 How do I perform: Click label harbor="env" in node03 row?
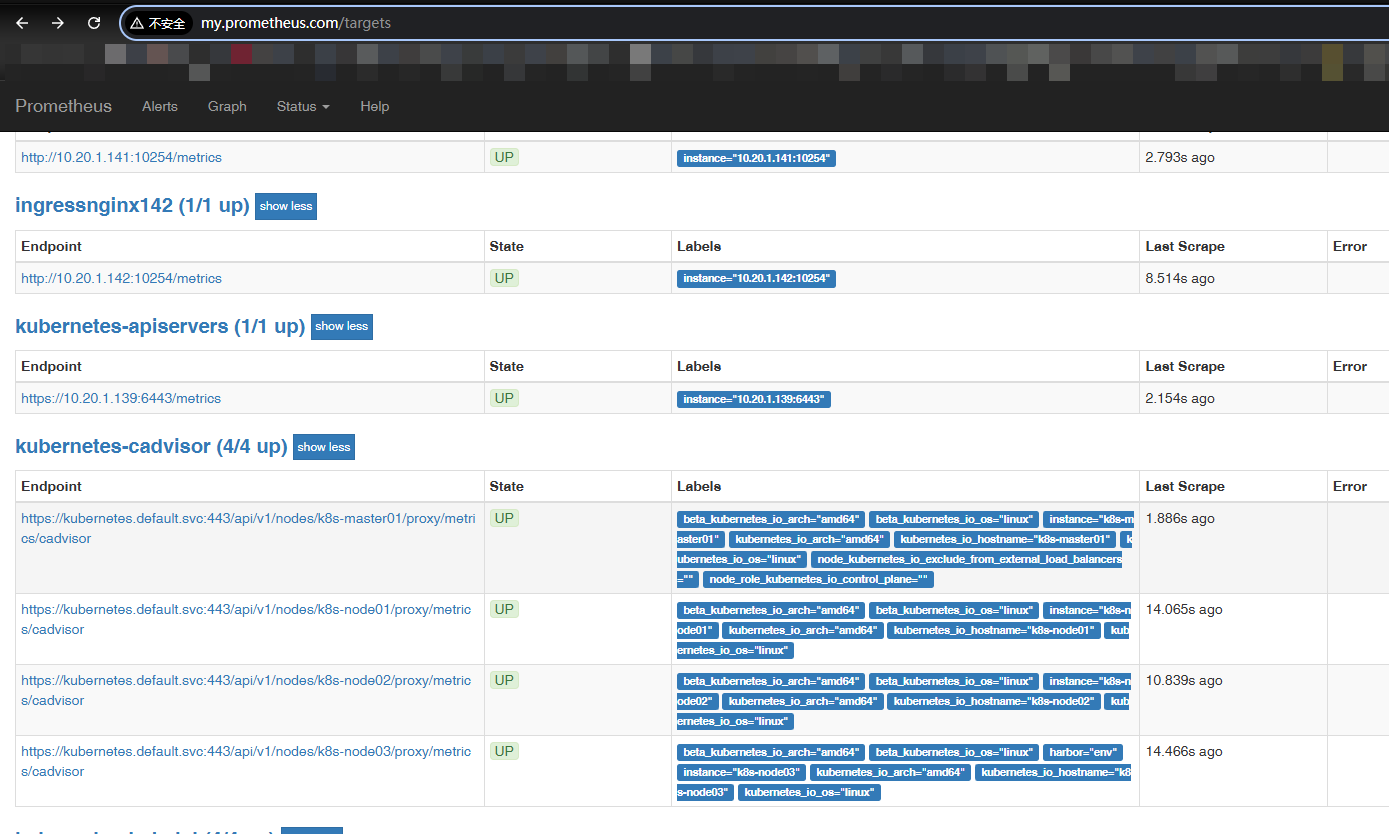(x=1082, y=752)
